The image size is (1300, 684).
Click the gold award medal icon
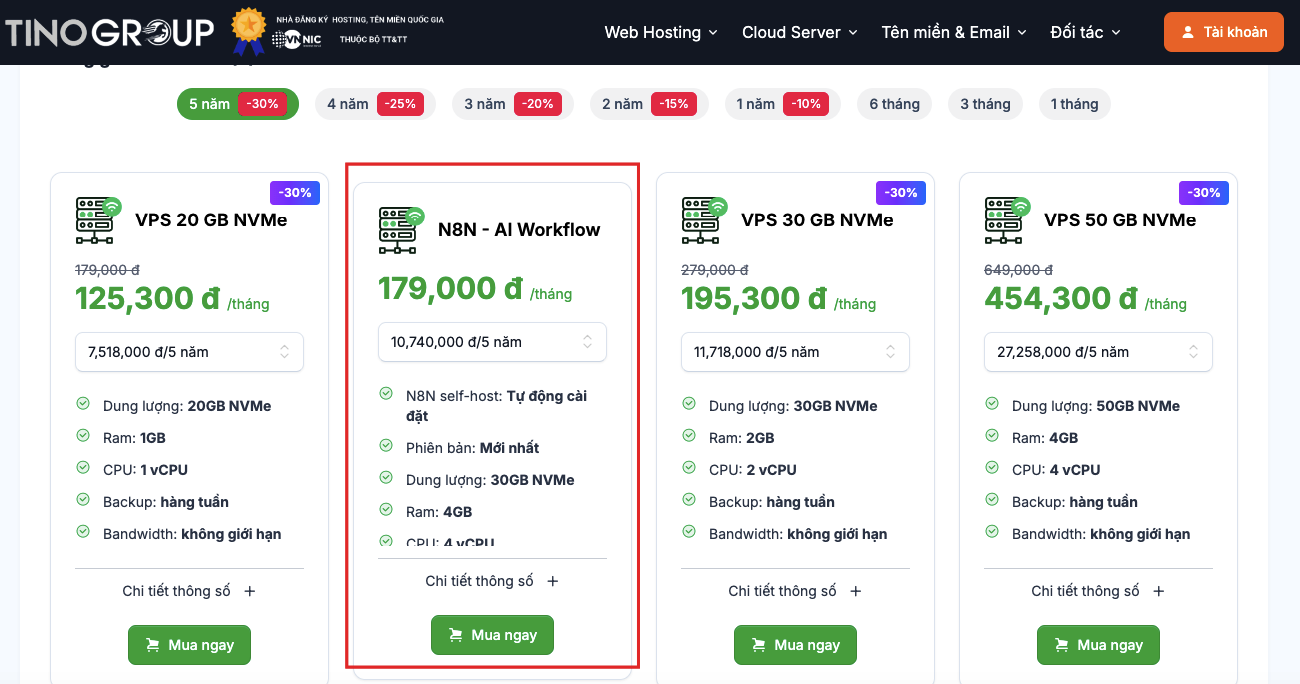[x=249, y=31]
